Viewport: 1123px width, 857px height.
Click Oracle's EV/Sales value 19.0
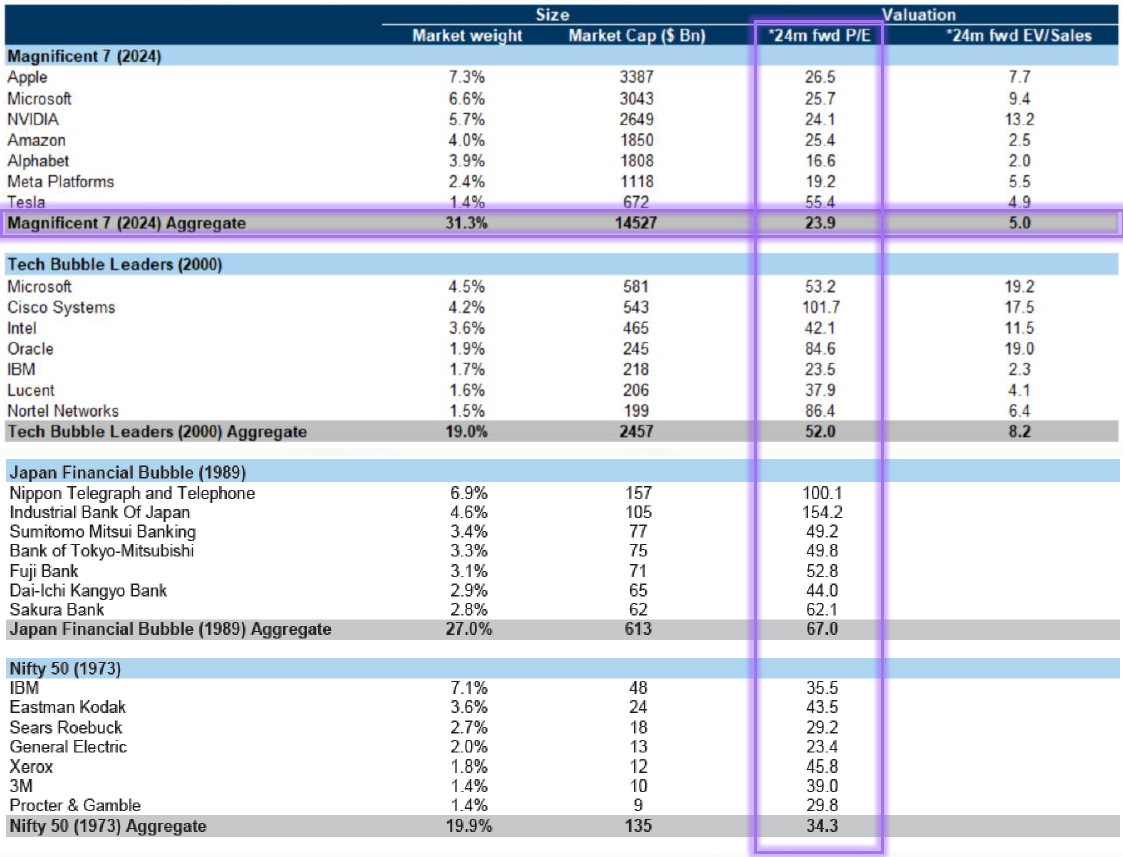click(x=1019, y=349)
